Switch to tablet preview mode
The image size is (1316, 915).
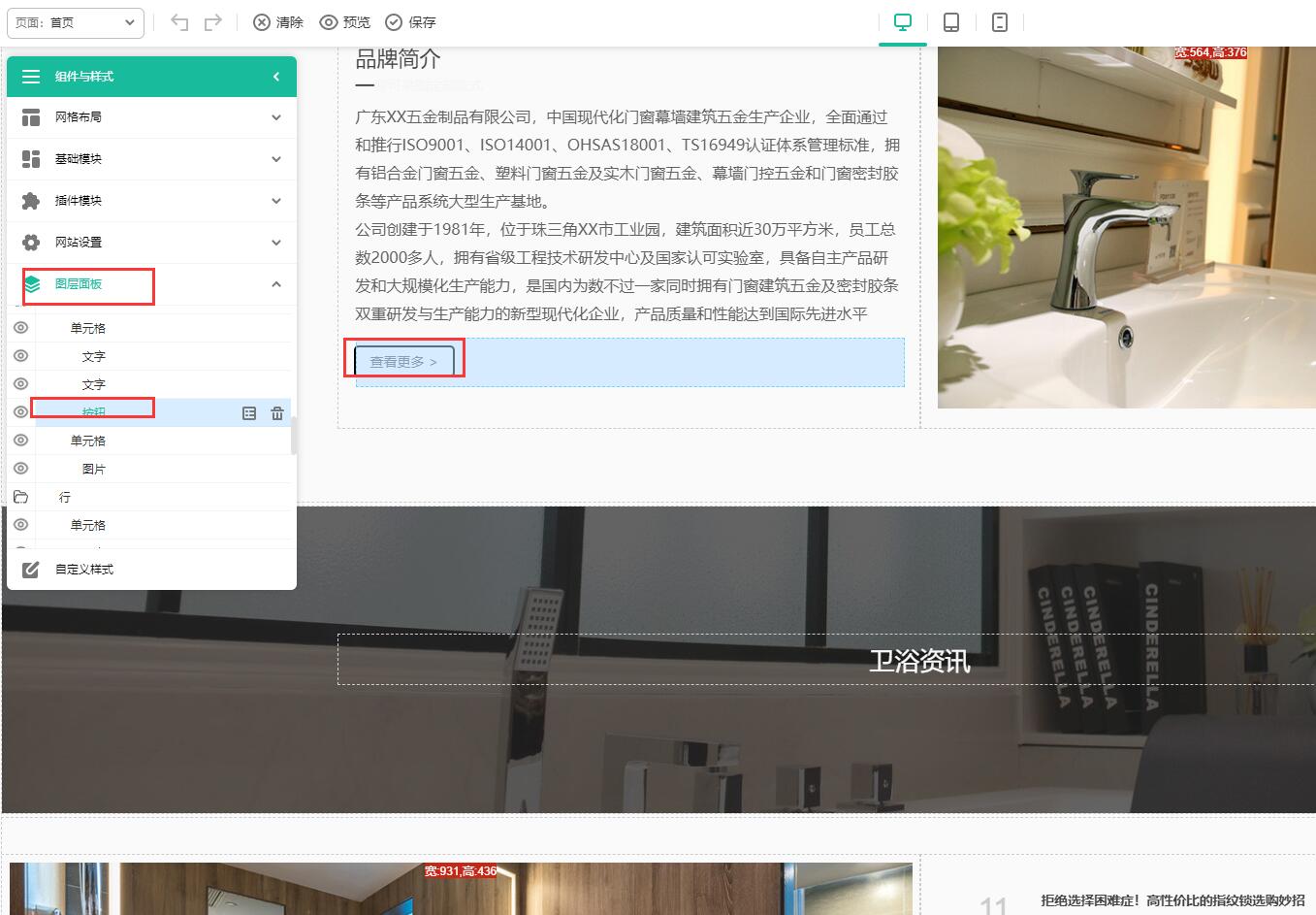pyautogui.click(x=951, y=22)
